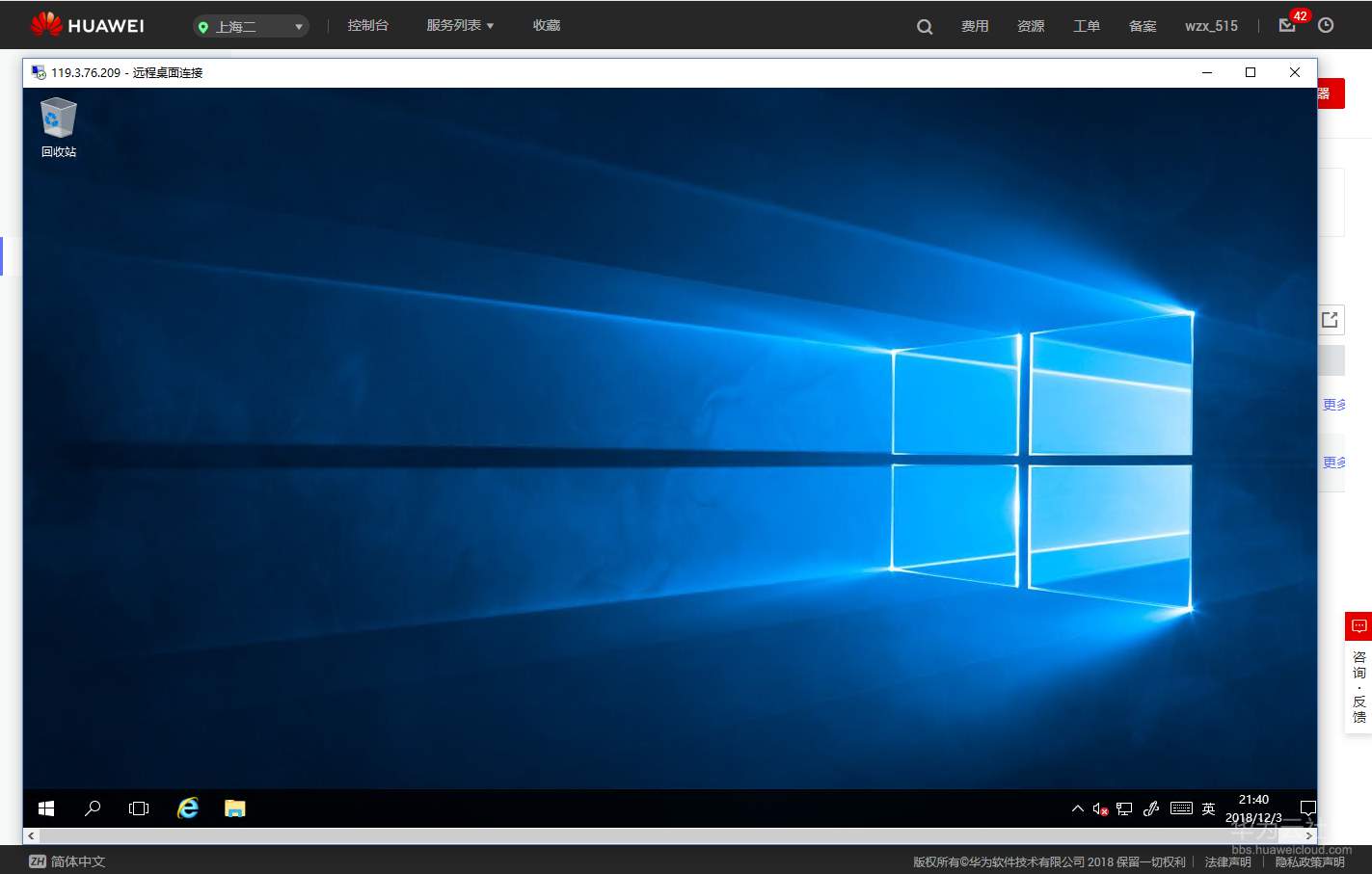The height and width of the screenshot is (874, 1372).
Task: Launch Internet Explorer from the taskbar
Action: [x=188, y=808]
